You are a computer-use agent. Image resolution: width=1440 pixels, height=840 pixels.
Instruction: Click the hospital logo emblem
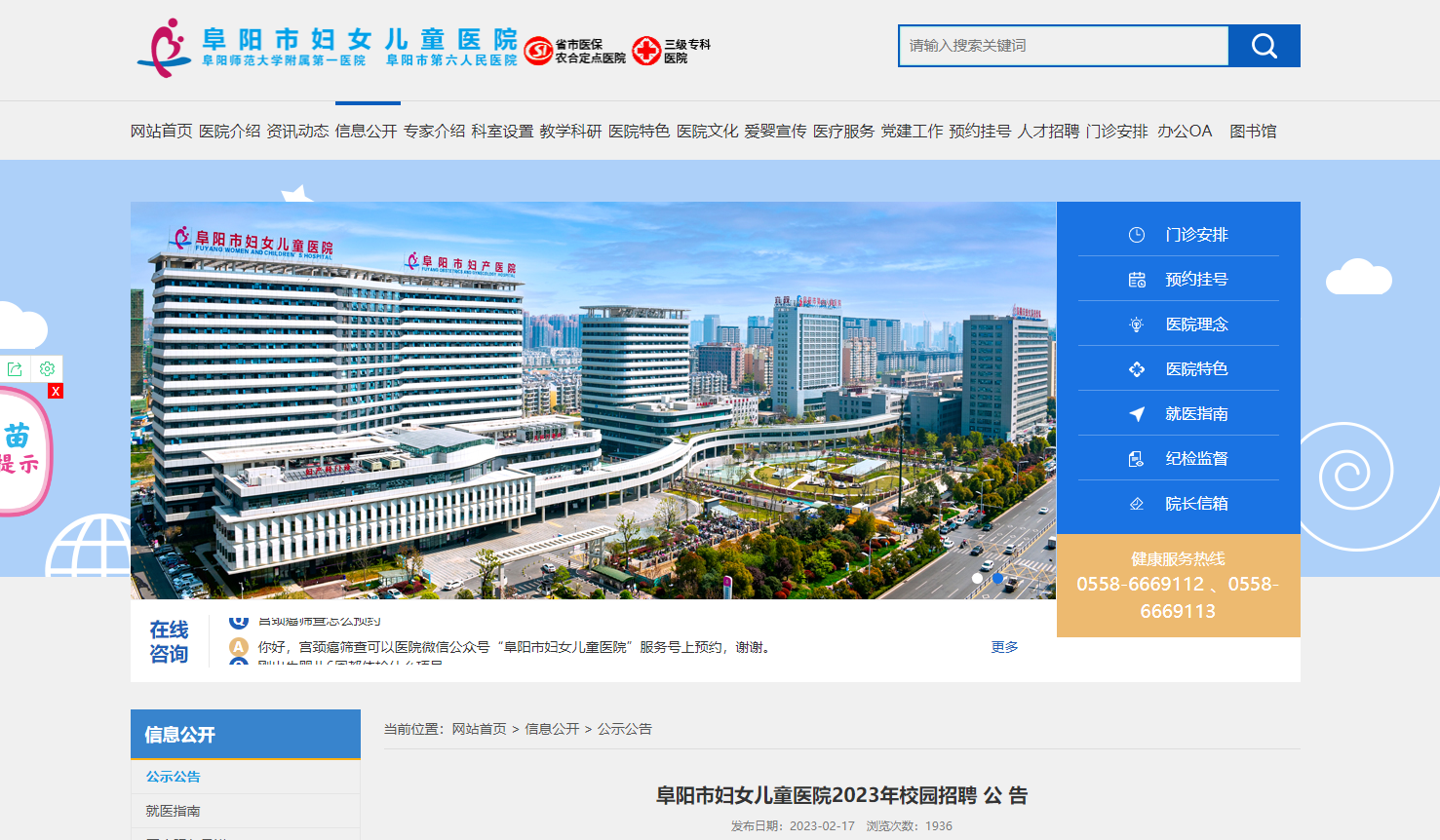click(x=164, y=48)
